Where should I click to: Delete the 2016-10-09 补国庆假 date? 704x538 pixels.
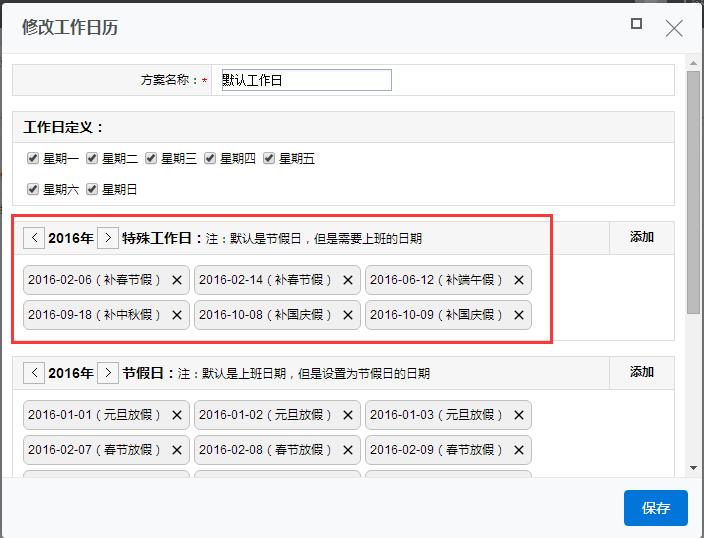click(519, 315)
